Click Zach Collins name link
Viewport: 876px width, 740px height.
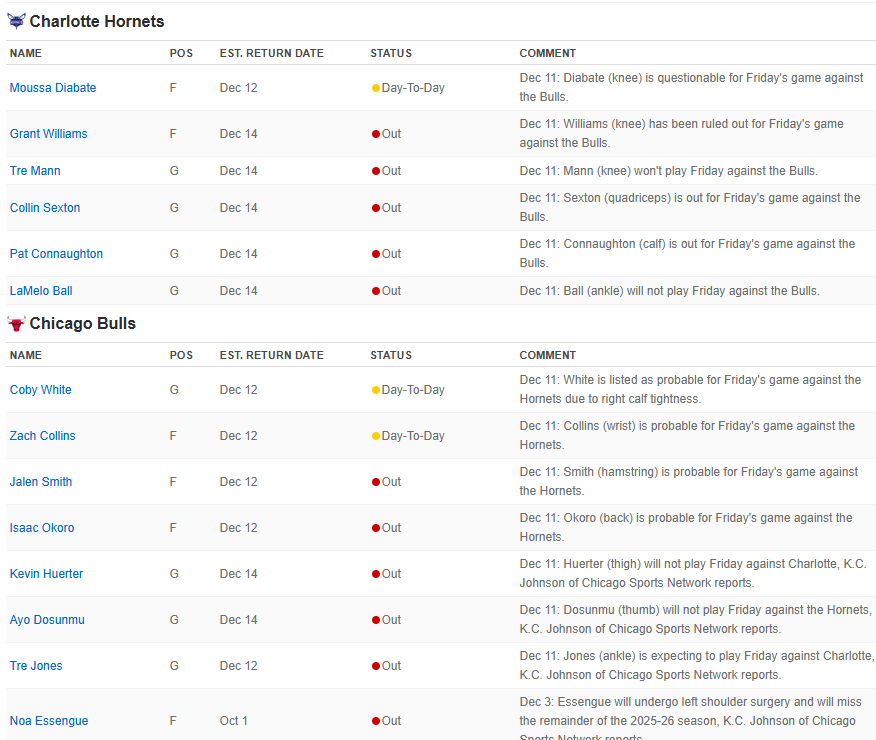(x=43, y=436)
